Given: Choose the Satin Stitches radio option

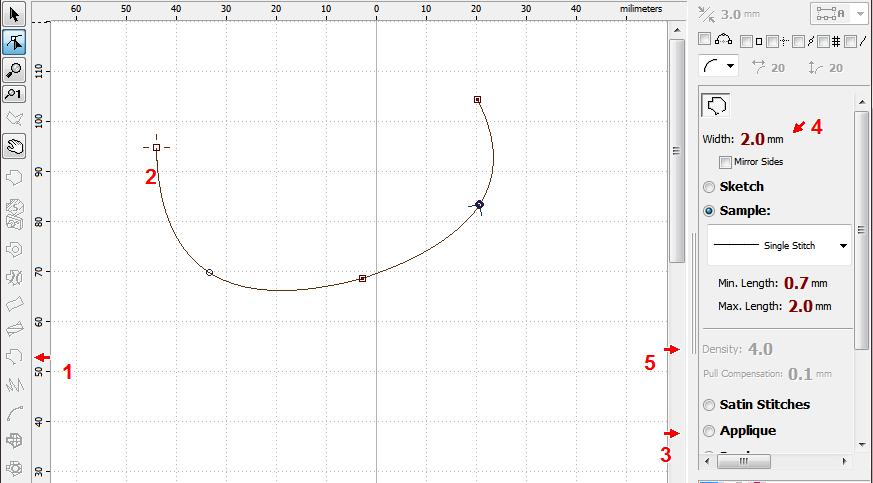Looking at the screenshot, I should [x=709, y=405].
